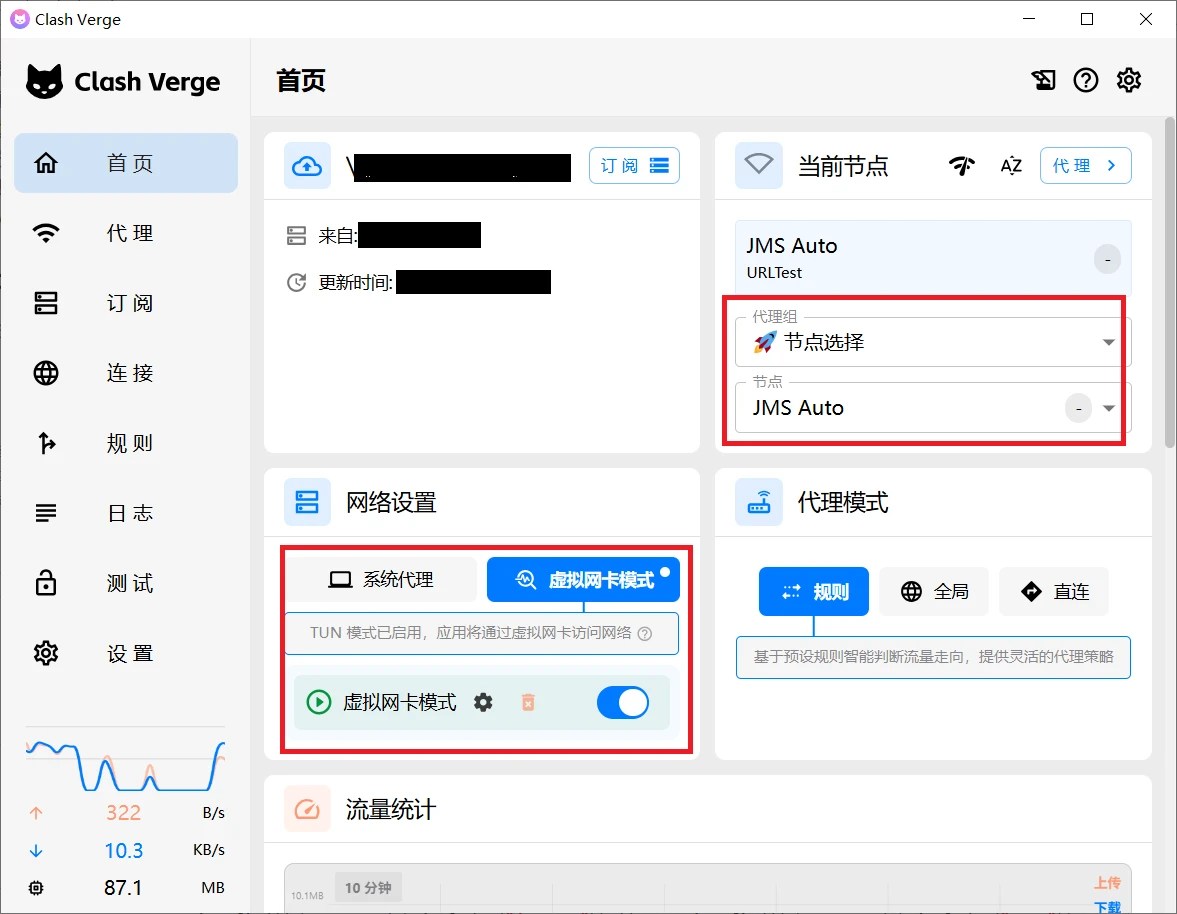Click the green play icon beside 虚拟网卡模式
This screenshot has width=1177, height=914.
319,702
